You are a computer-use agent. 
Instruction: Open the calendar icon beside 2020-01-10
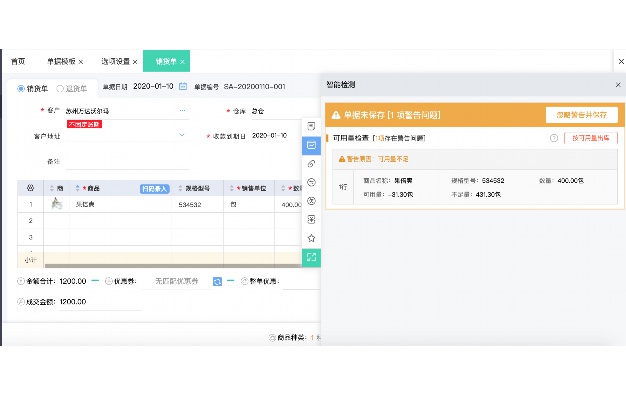[x=183, y=86]
